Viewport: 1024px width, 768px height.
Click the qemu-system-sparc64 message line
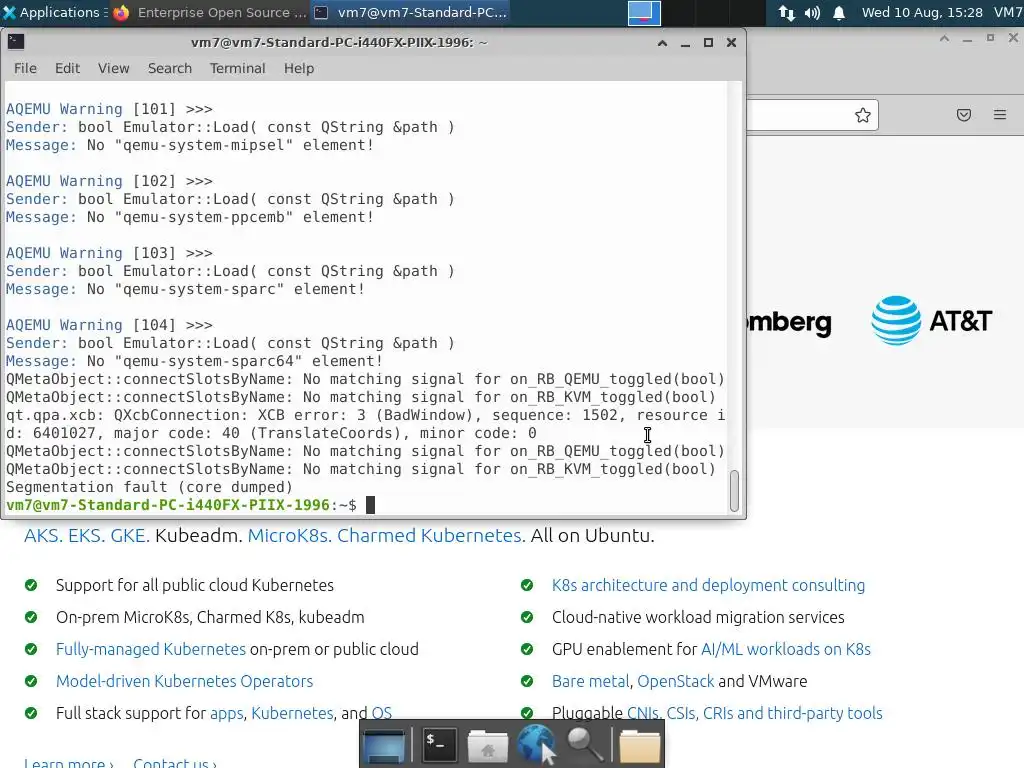click(x=194, y=361)
